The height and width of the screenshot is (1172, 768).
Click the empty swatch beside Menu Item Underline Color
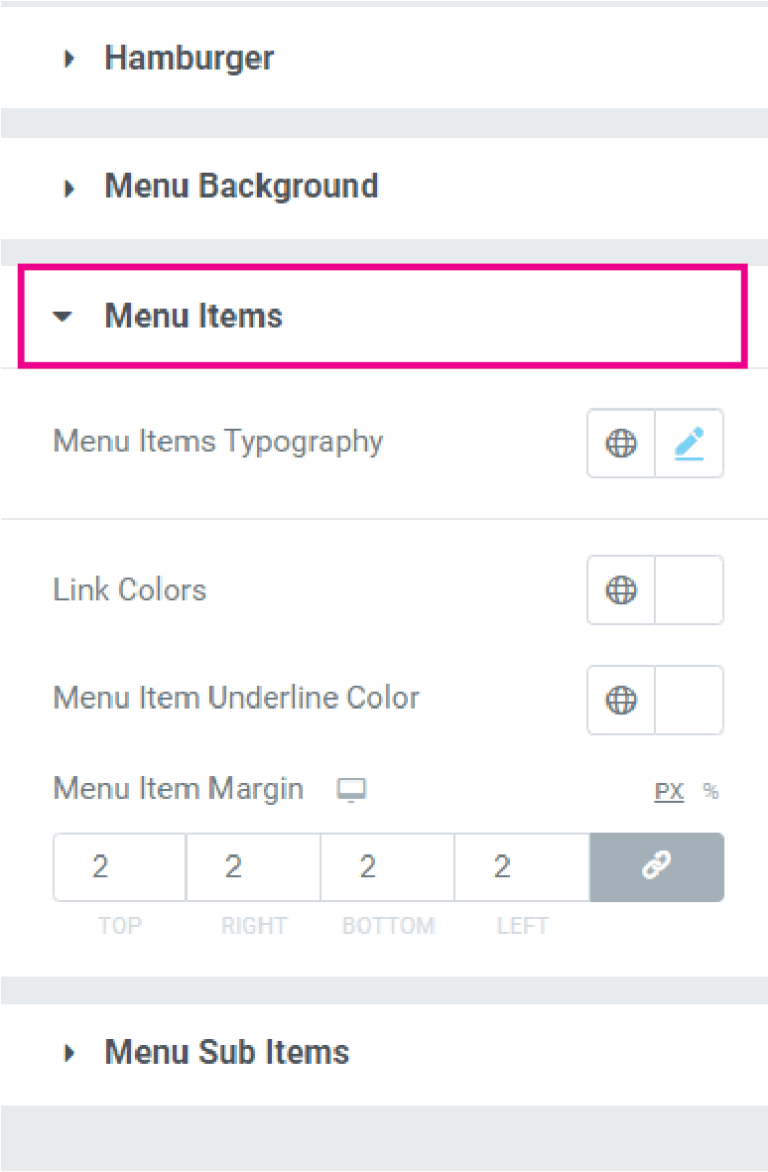coord(689,700)
